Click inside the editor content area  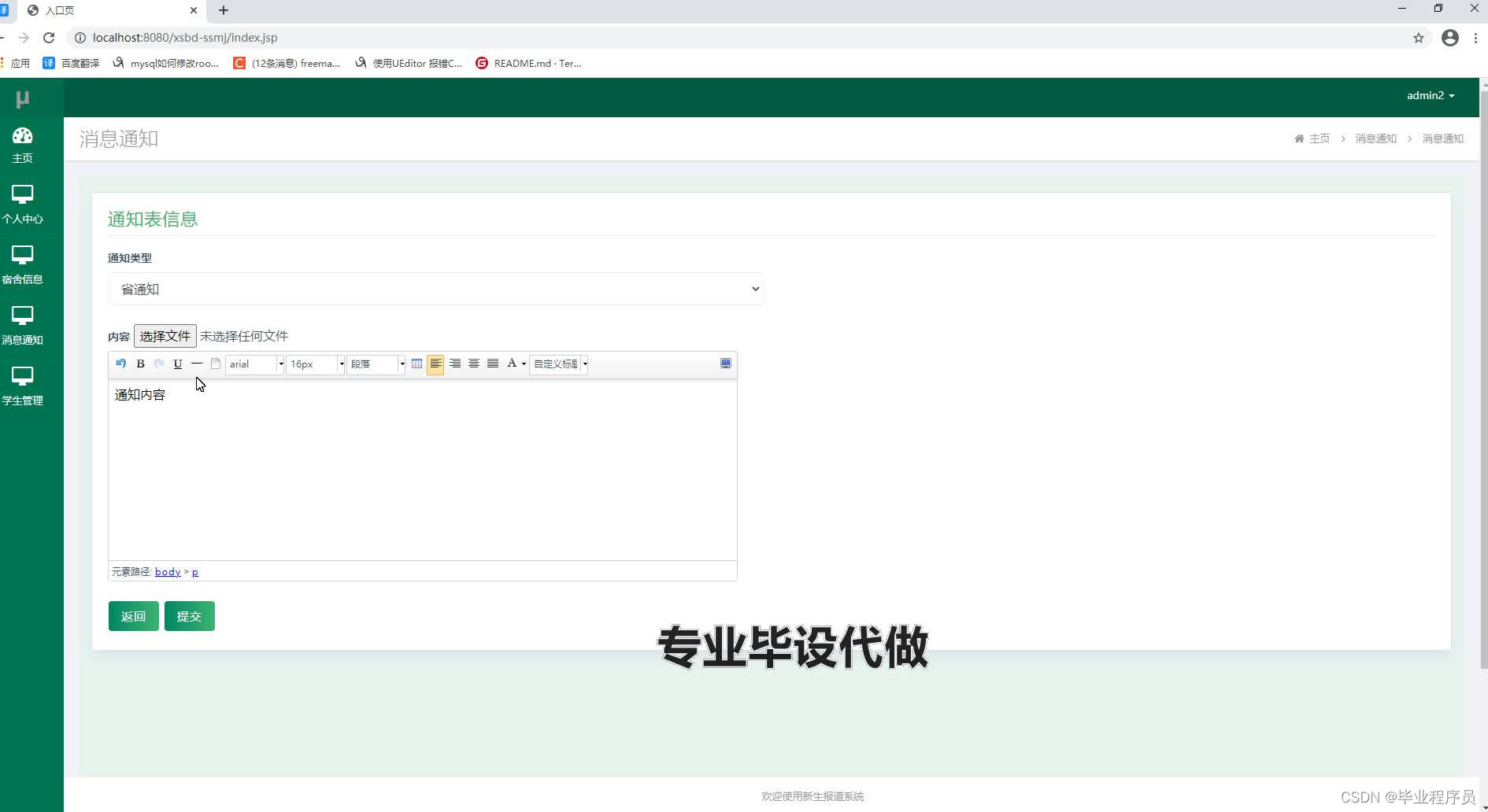423,470
